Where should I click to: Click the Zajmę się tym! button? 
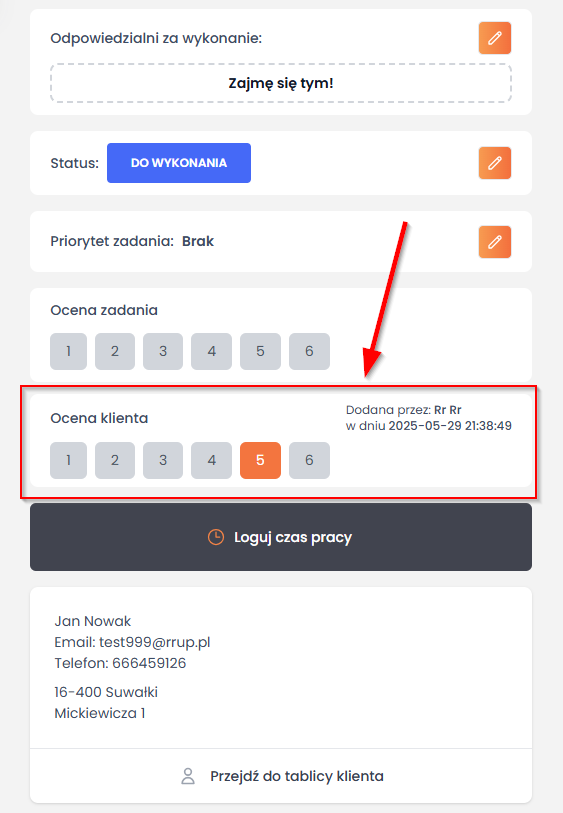pos(281,83)
